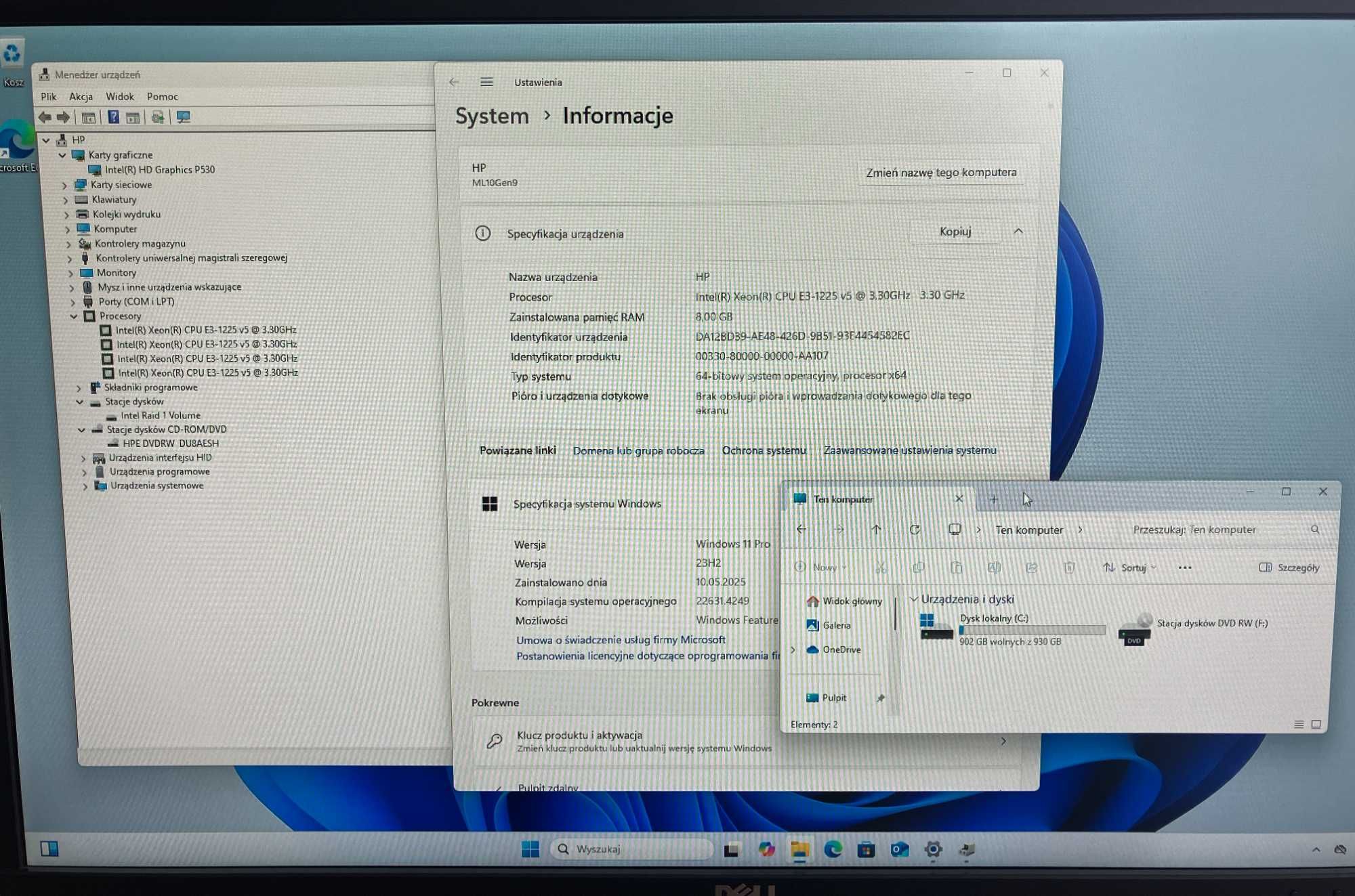This screenshot has width=1355, height=896.
Task: Open Widgets panel on the taskbar
Action: (x=49, y=849)
